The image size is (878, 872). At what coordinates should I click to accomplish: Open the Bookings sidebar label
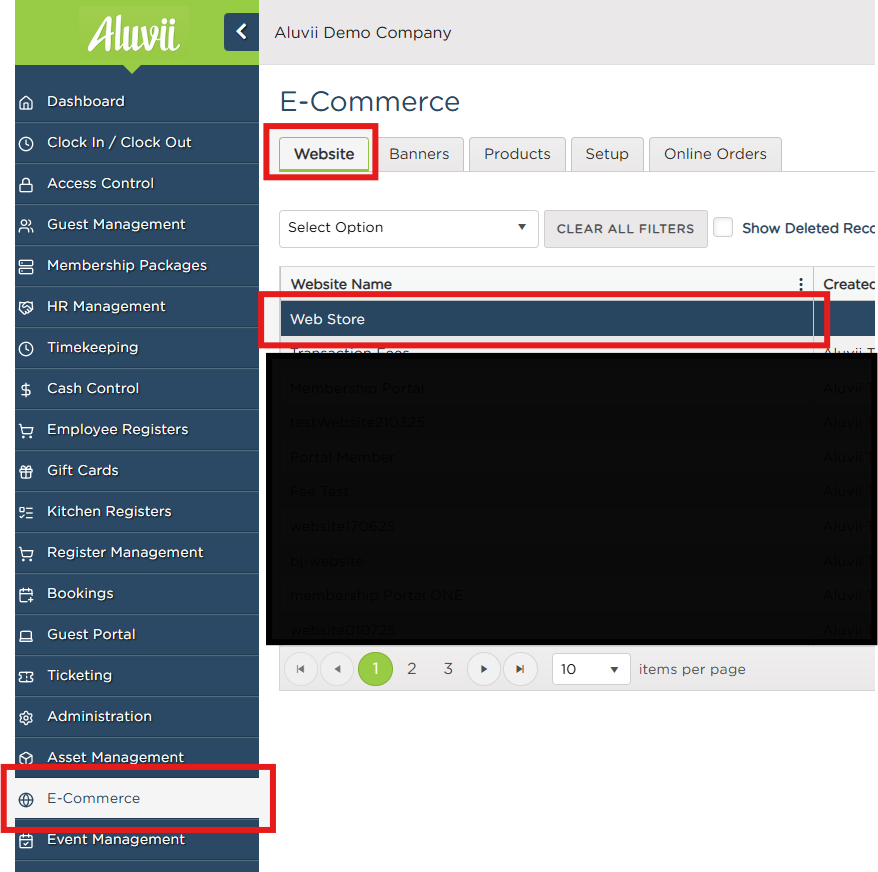[80, 593]
